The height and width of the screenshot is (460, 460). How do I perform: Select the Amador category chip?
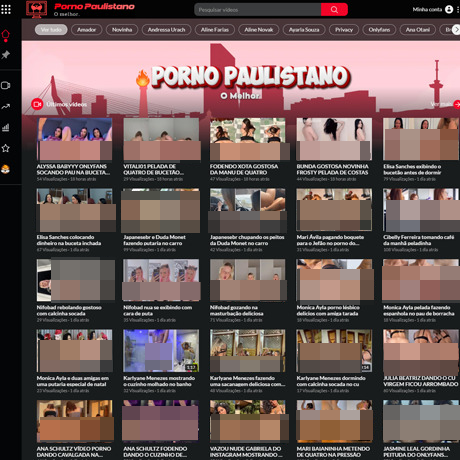click(x=87, y=30)
